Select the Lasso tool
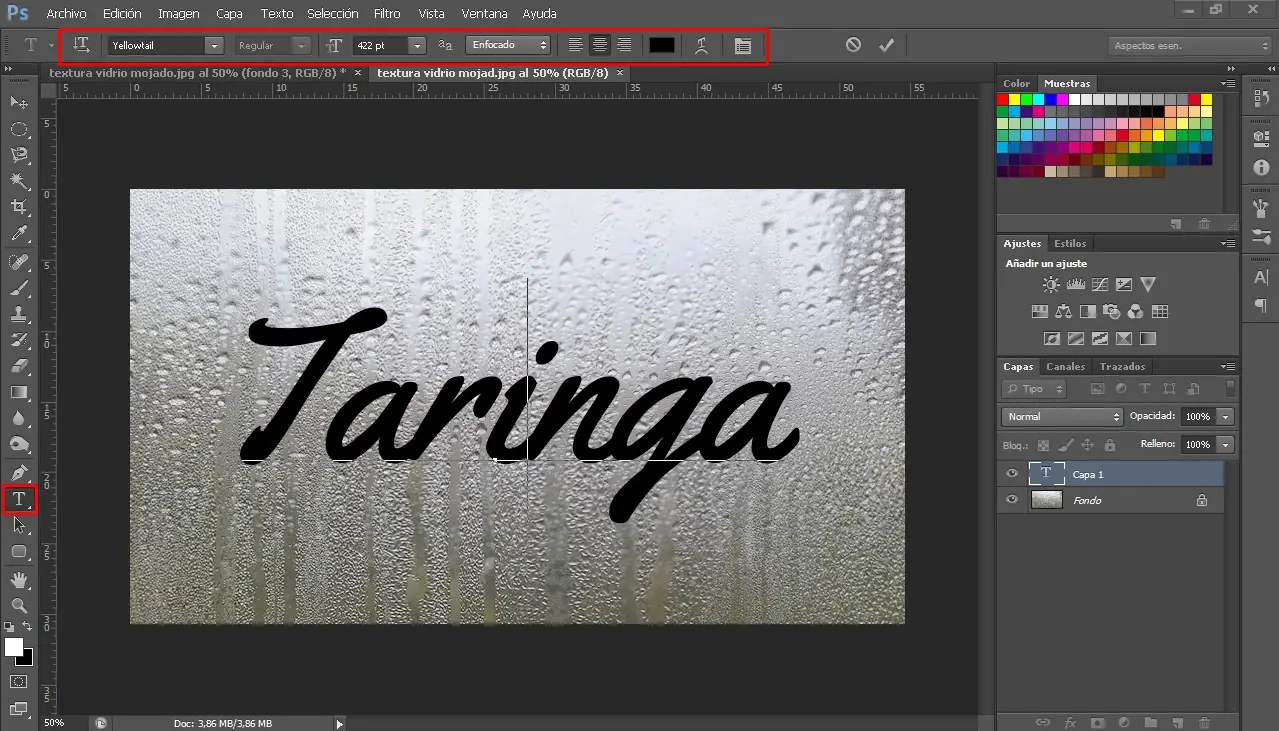1279x731 pixels. click(x=19, y=155)
